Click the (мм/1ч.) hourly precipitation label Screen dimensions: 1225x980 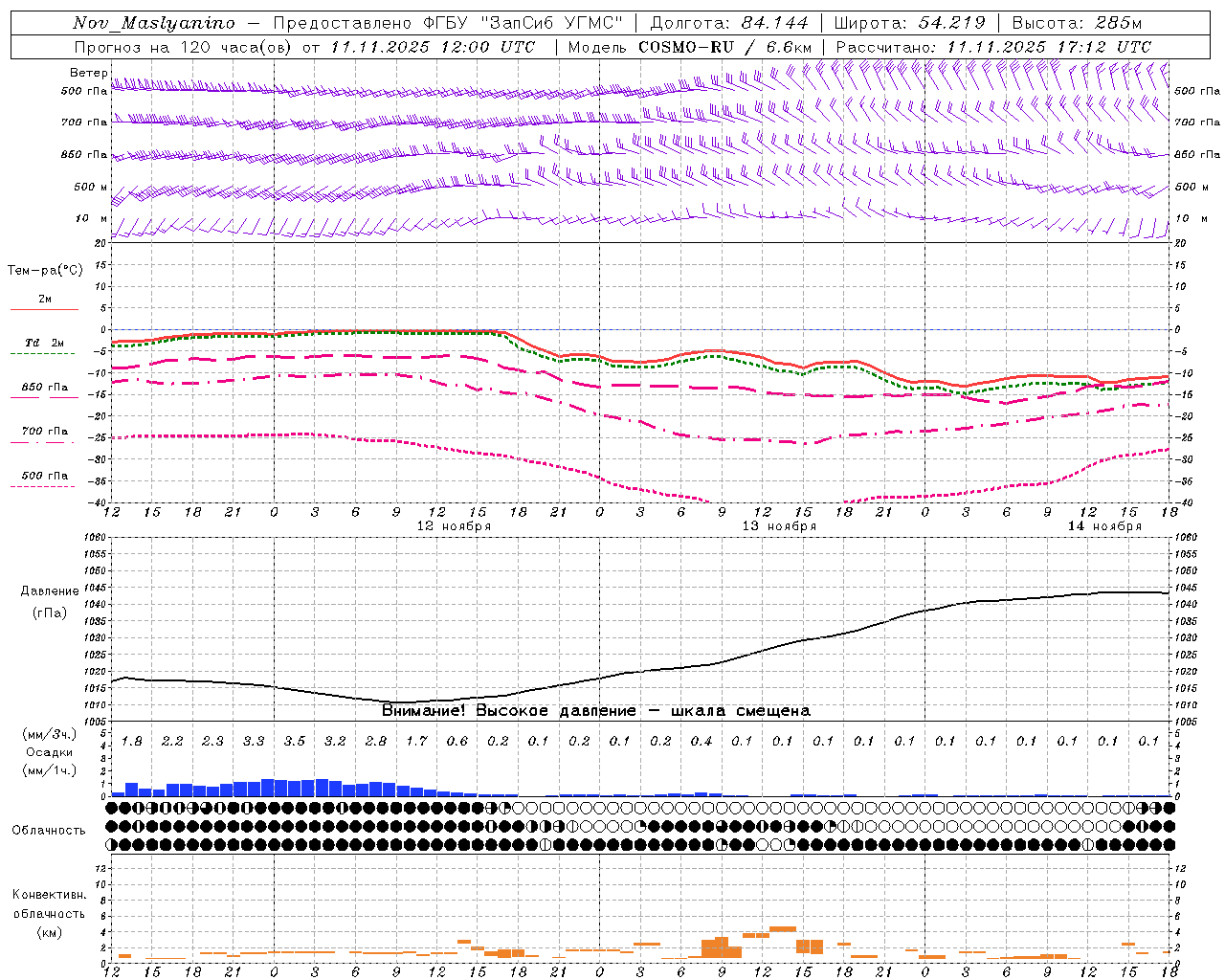coord(50,770)
